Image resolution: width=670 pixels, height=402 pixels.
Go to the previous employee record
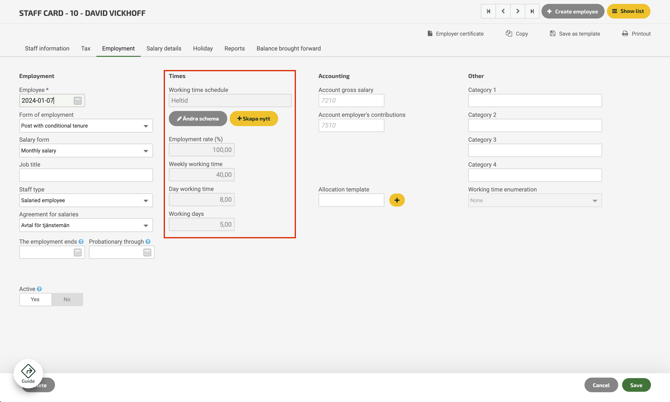[x=503, y=12]
